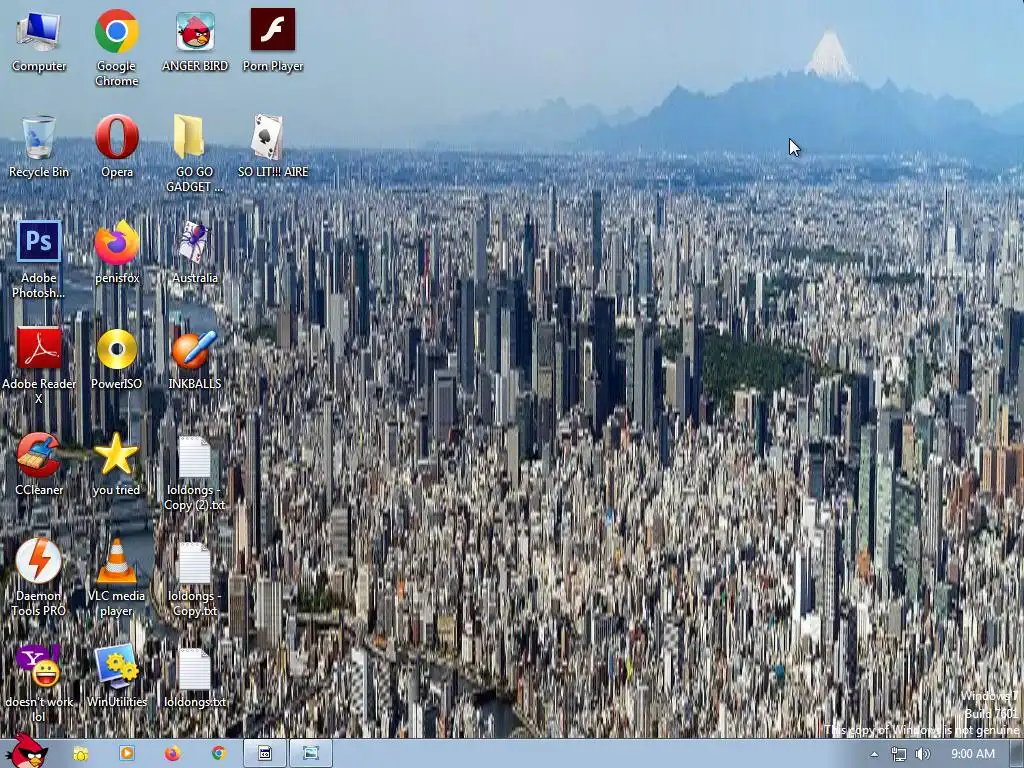Open the Computer desktop icon

(39, 40)
